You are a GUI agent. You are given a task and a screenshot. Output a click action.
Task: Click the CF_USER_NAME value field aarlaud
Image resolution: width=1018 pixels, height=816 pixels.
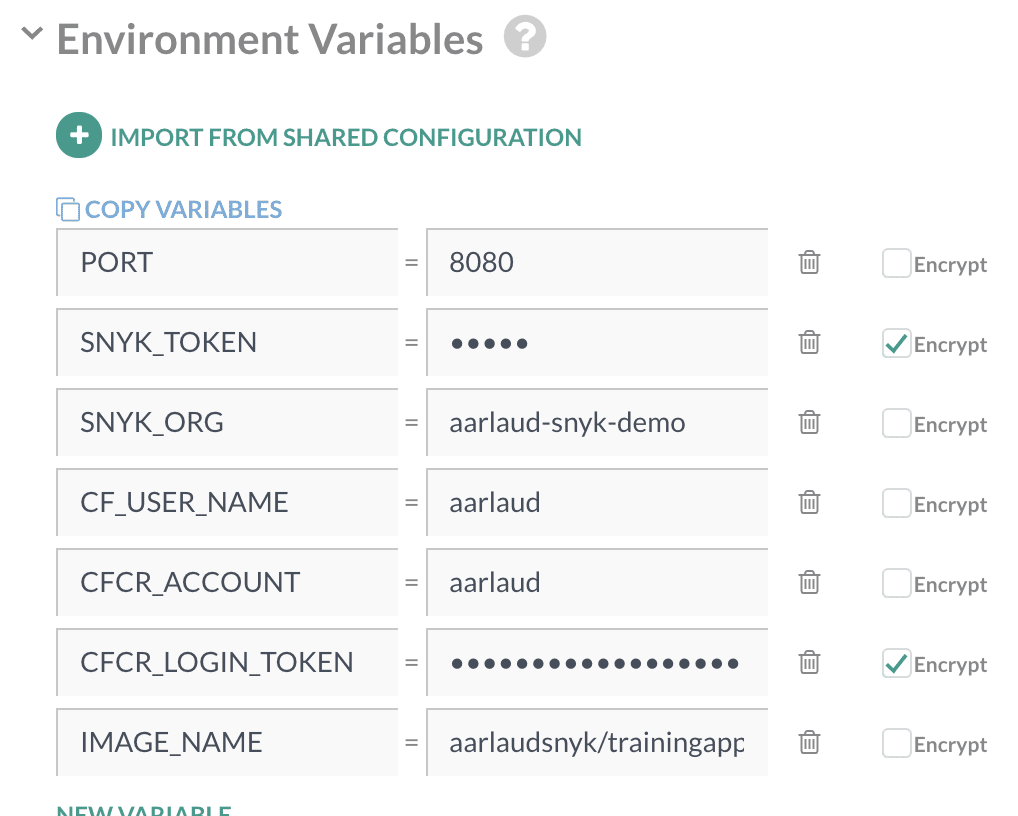(x=597, y=502)
